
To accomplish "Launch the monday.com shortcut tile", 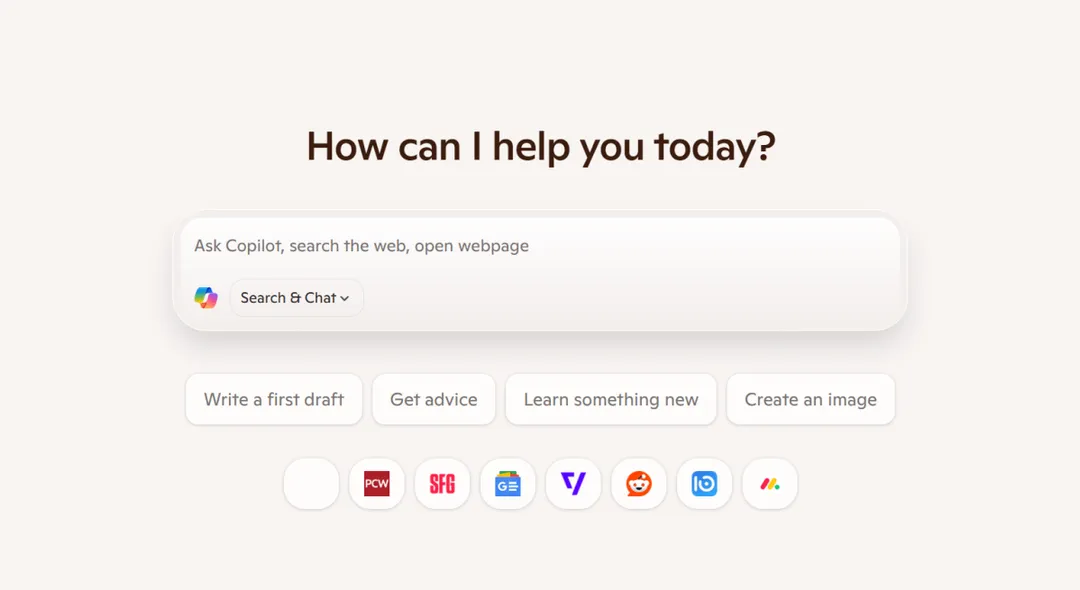I will pos(770,484).
